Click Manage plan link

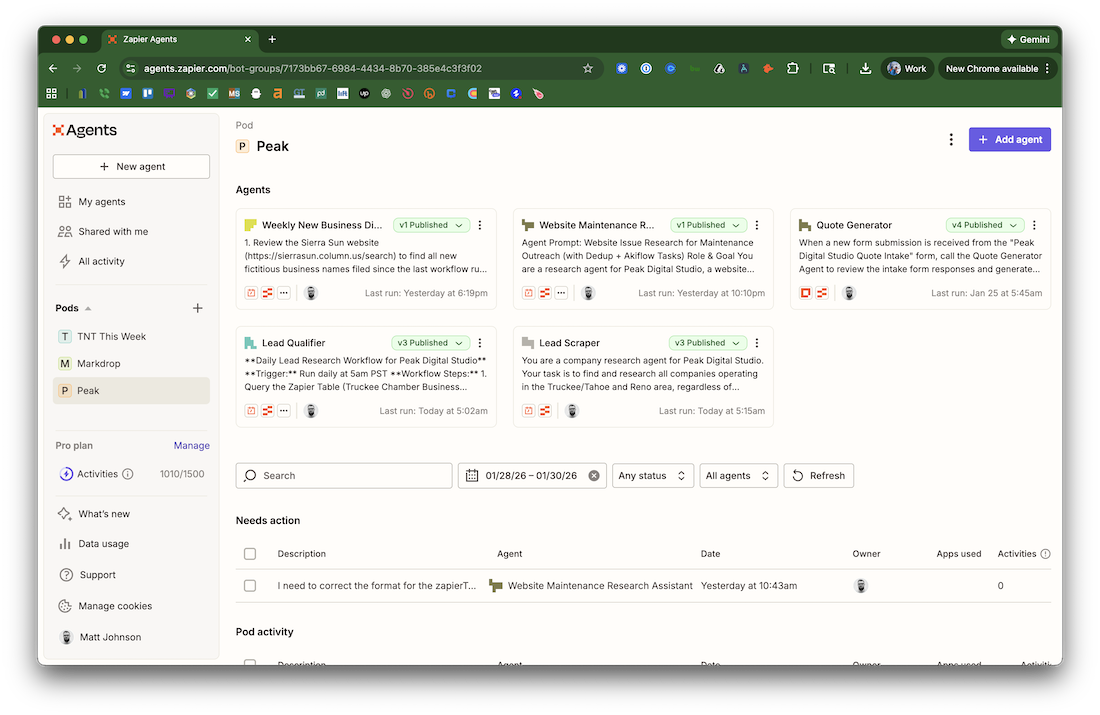click(192, 446)
